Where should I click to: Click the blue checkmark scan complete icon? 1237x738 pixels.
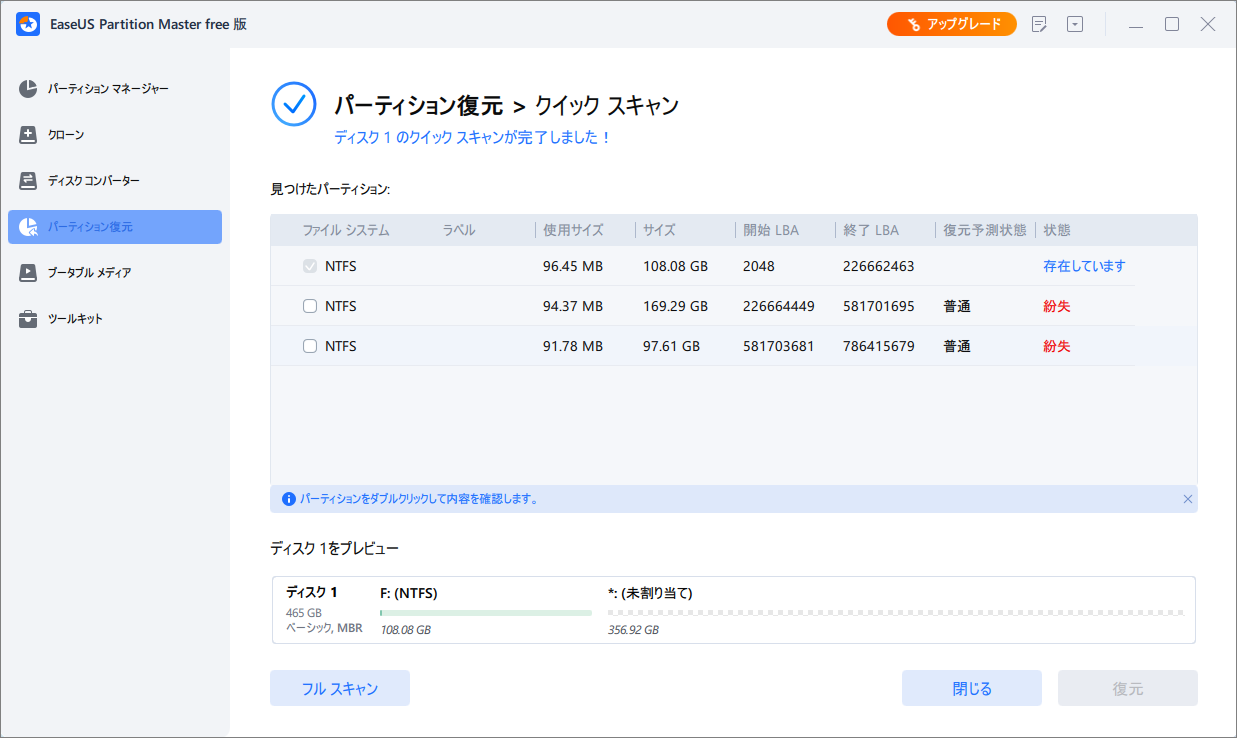pos(294,103)
